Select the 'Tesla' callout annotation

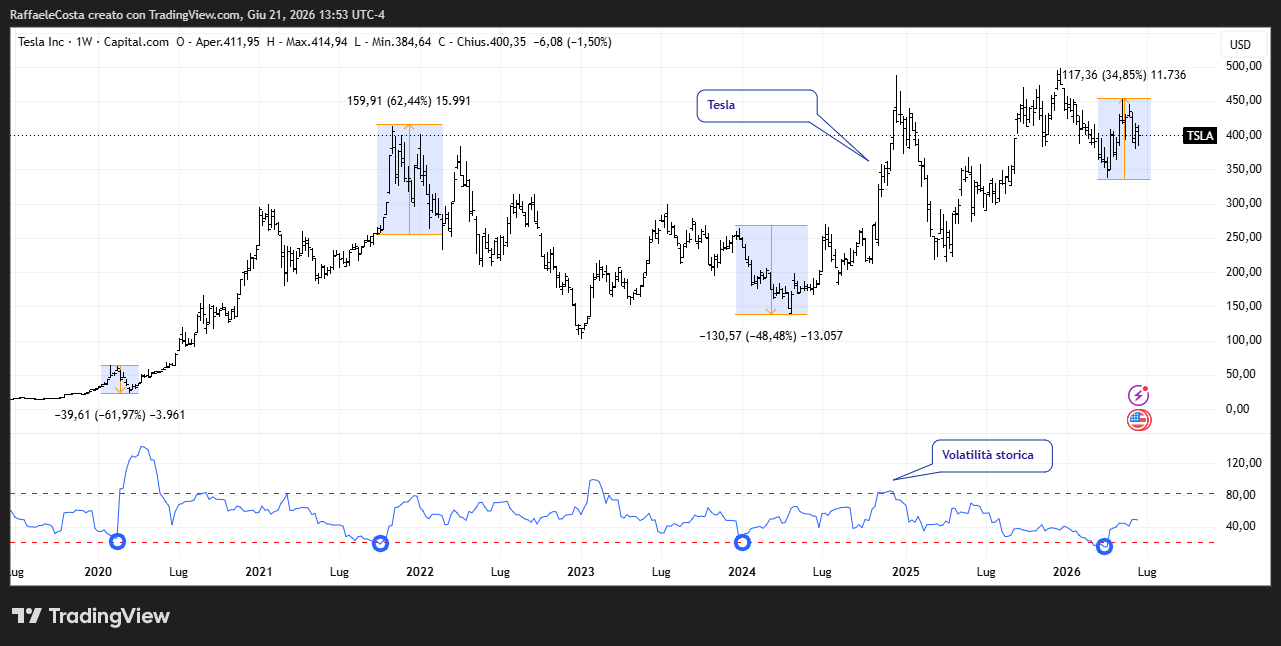756,105
